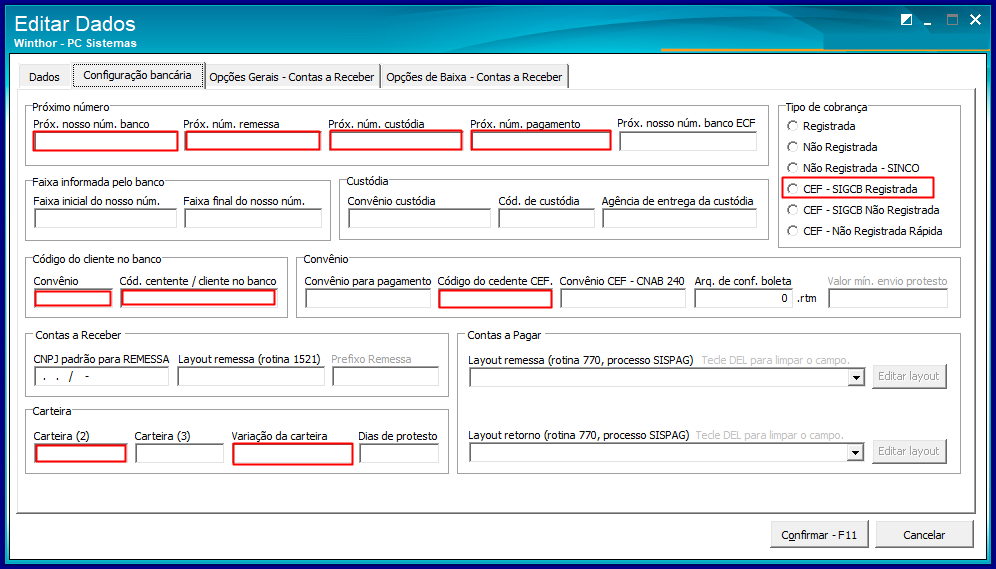
Task: Focus Convênio field in Código do cliente
Action: 73,298
